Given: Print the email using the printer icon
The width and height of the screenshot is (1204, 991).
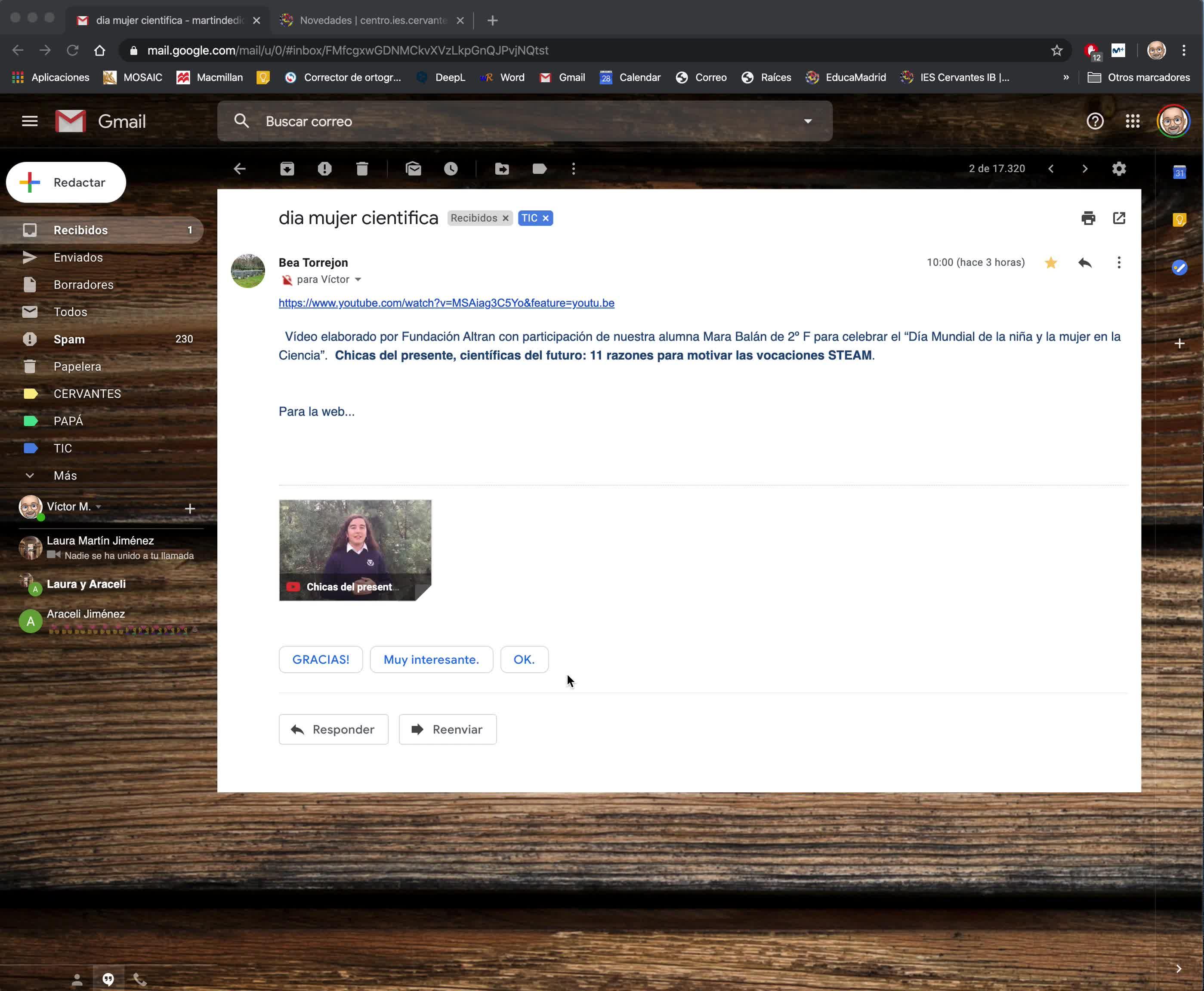Looking at the screenshot, I should click(x=1088, y=218).
